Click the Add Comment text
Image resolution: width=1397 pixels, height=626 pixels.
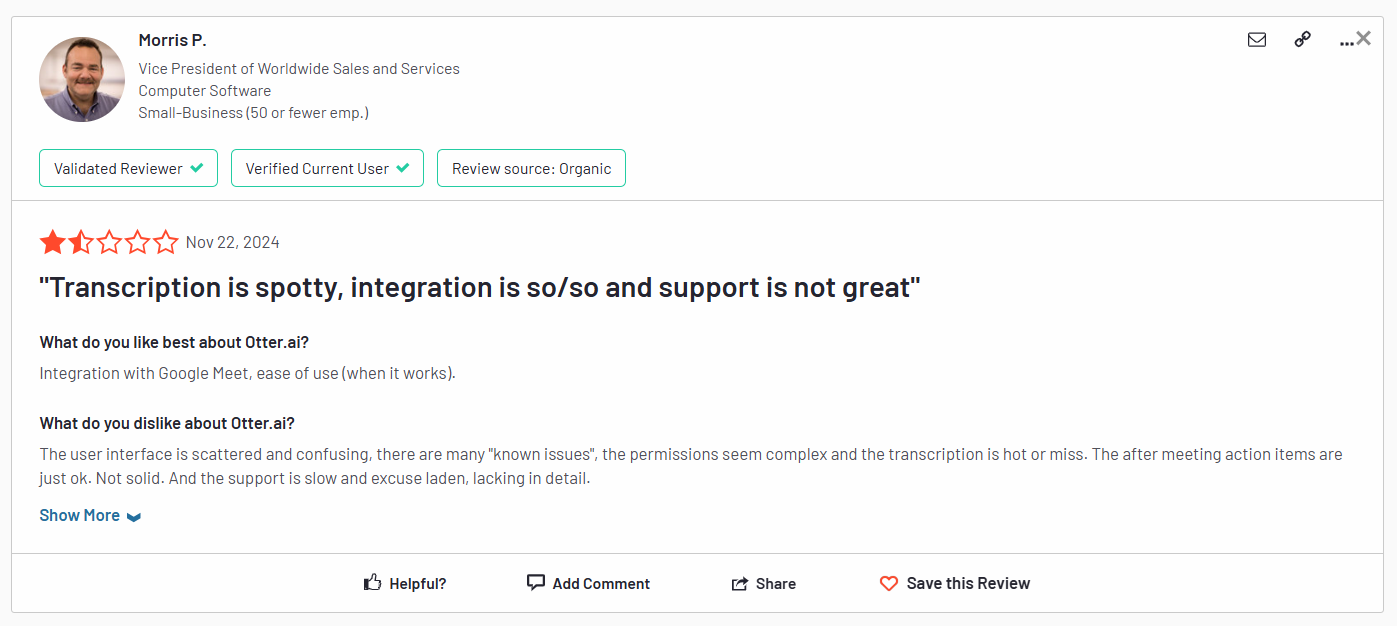click(x=601, y=584)
